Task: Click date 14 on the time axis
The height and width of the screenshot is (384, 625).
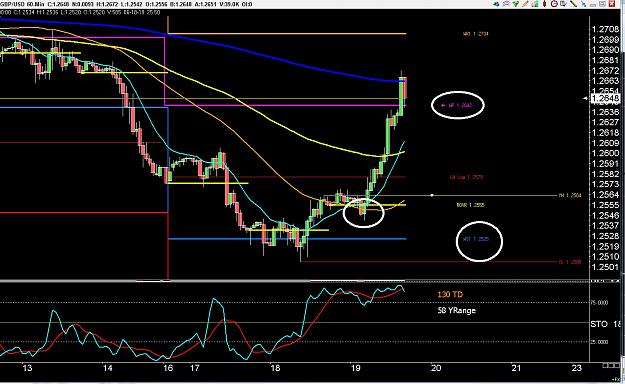Action: pyautogui.click(x=107, y=368)
